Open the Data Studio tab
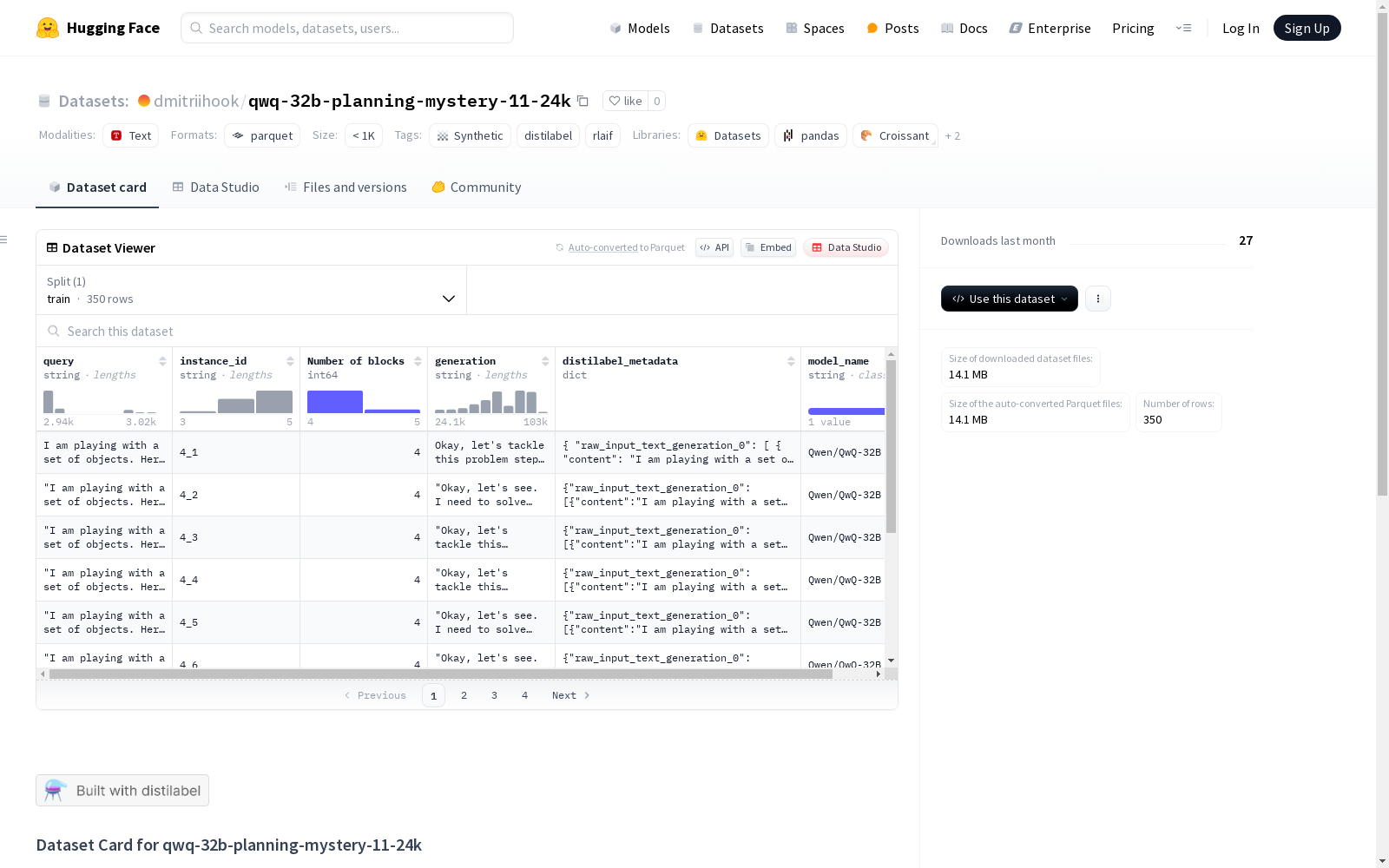The width and height of the screenshot is (1389, 868). pos(216,187)
